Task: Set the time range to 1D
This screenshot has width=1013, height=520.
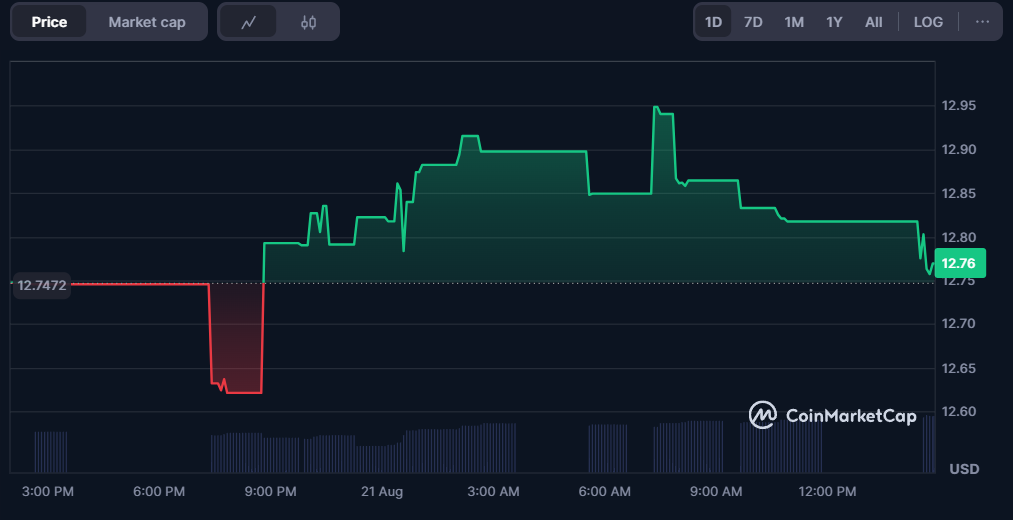Action: coord(713,22)
